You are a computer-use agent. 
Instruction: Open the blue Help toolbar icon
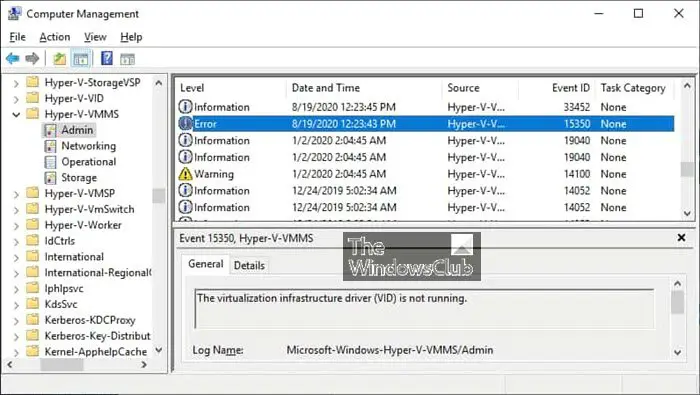point(107,58)
